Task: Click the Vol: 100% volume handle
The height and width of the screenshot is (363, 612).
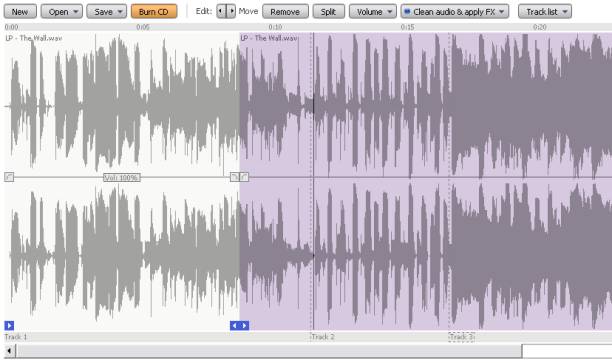Action: pyautogui.click(x=122, y=178)
